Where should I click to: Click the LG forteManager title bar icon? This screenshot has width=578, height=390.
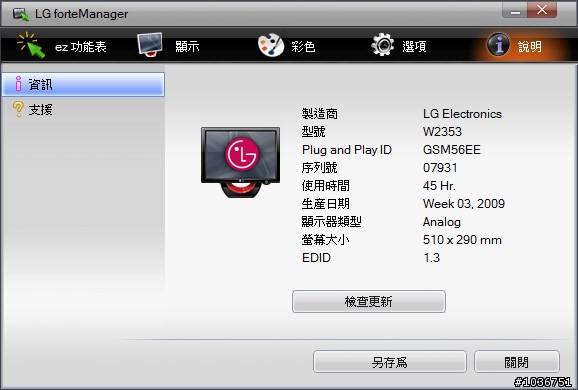pyautogui.click(x=21, y=14)
